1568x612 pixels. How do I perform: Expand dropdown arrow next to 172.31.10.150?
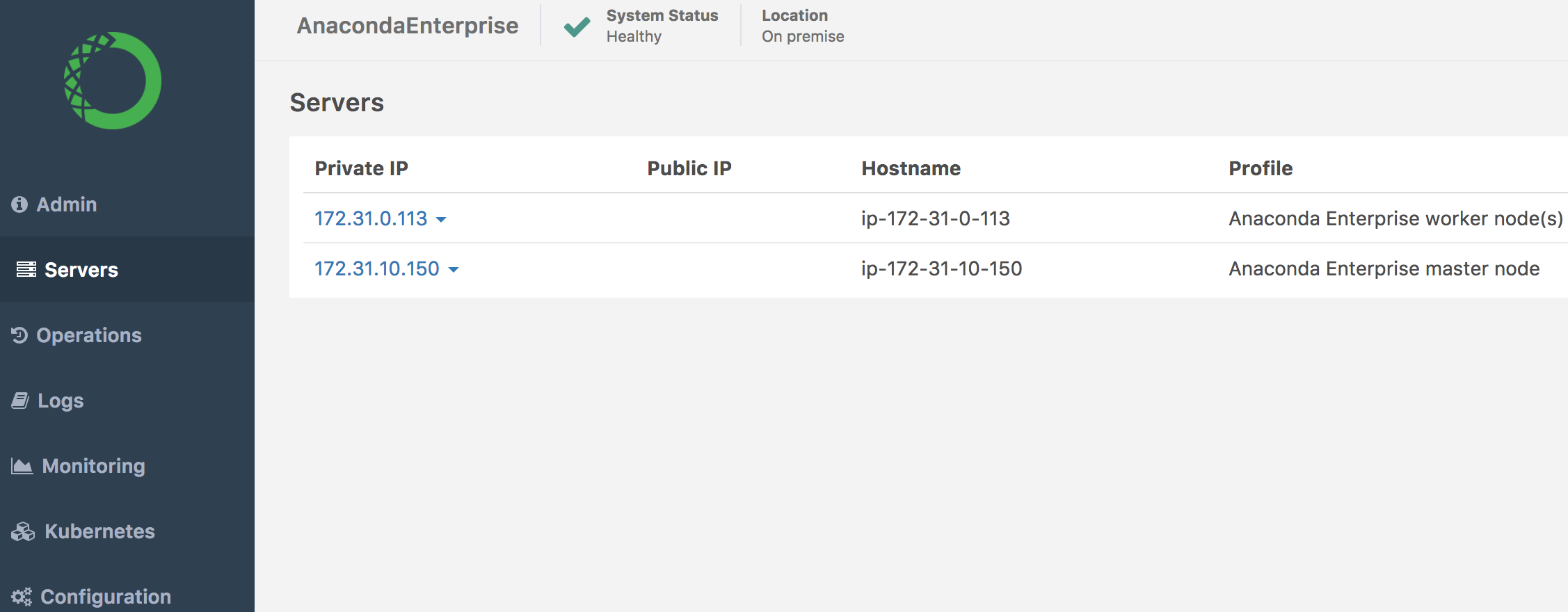(x=454, y=270)
